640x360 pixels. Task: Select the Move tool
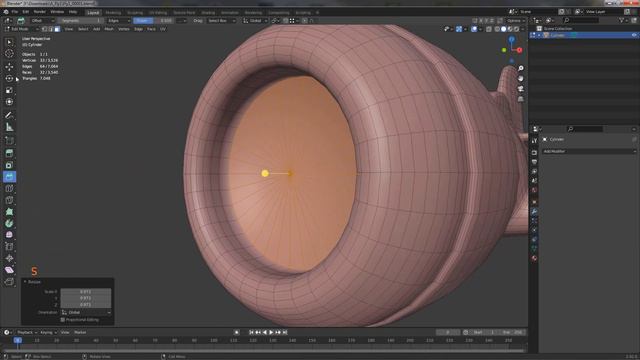(x=9, y=67)
